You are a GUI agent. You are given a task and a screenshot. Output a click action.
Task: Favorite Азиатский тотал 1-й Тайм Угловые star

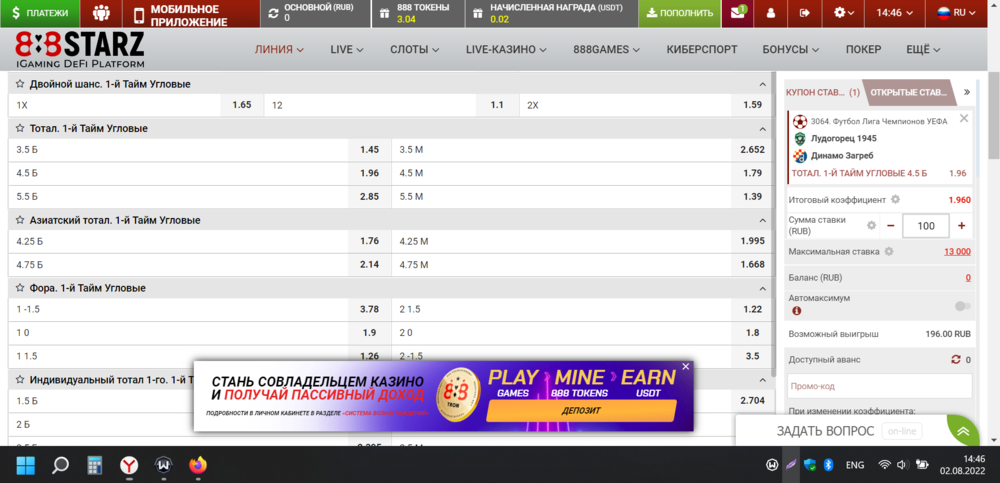(20, 220)
